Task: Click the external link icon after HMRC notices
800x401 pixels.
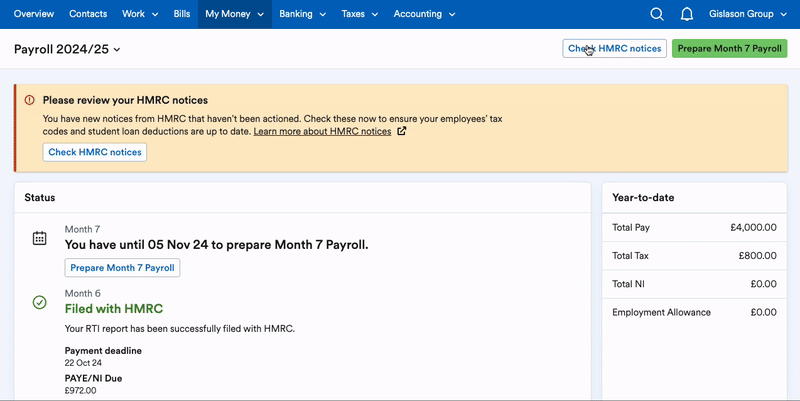Action: click(x=402, y=131)
